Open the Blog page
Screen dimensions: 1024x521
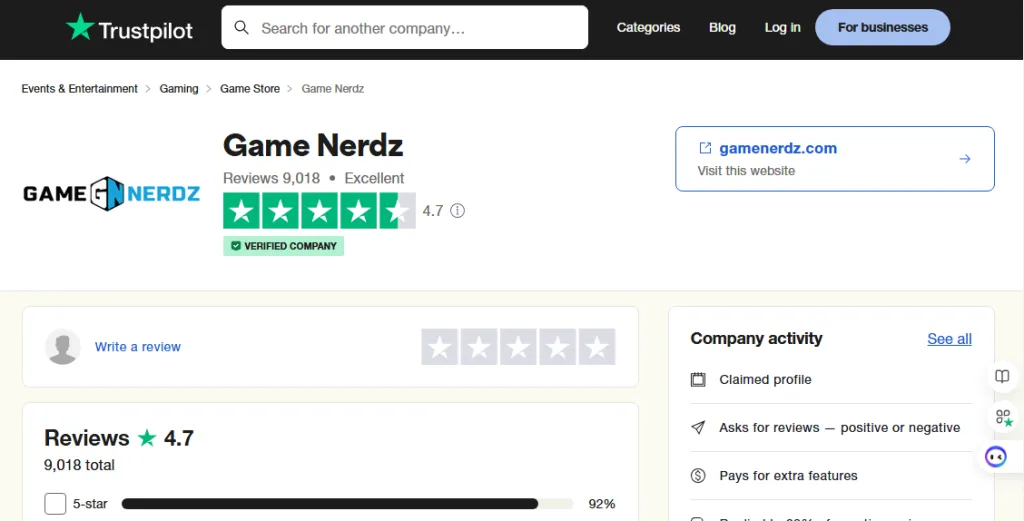[722, 27]
